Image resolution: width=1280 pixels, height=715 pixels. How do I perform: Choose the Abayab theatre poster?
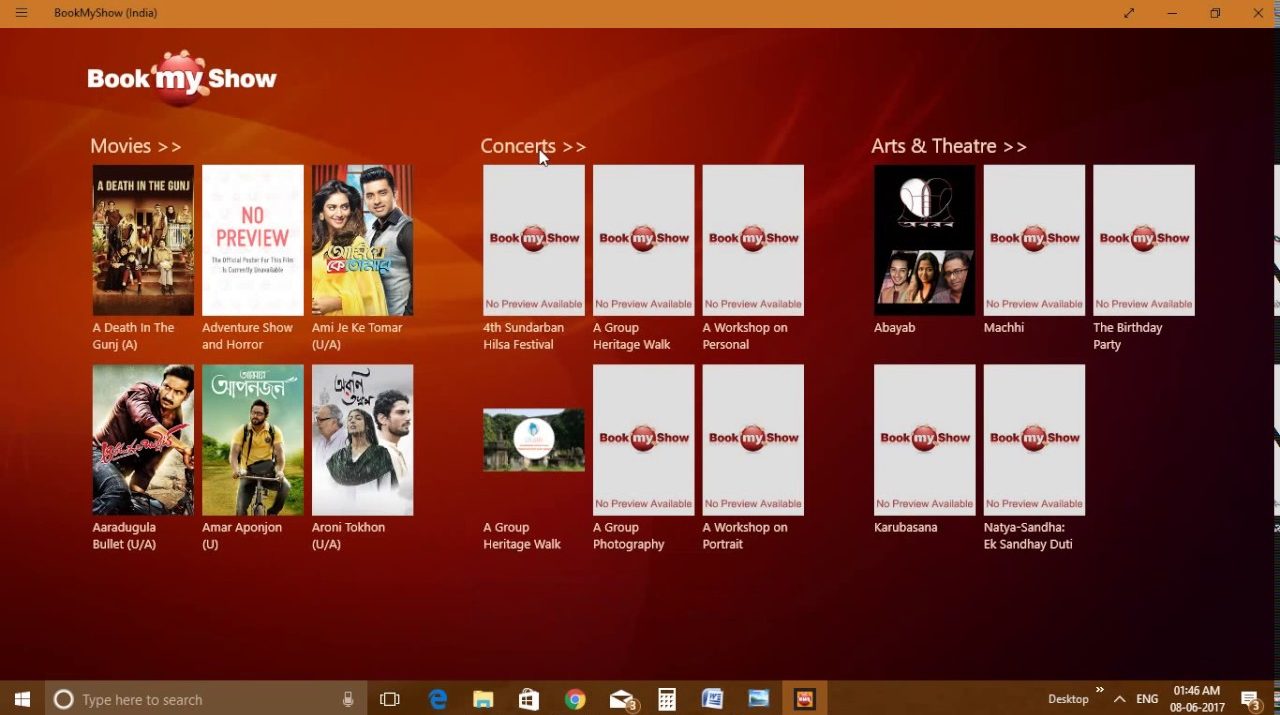924,240
